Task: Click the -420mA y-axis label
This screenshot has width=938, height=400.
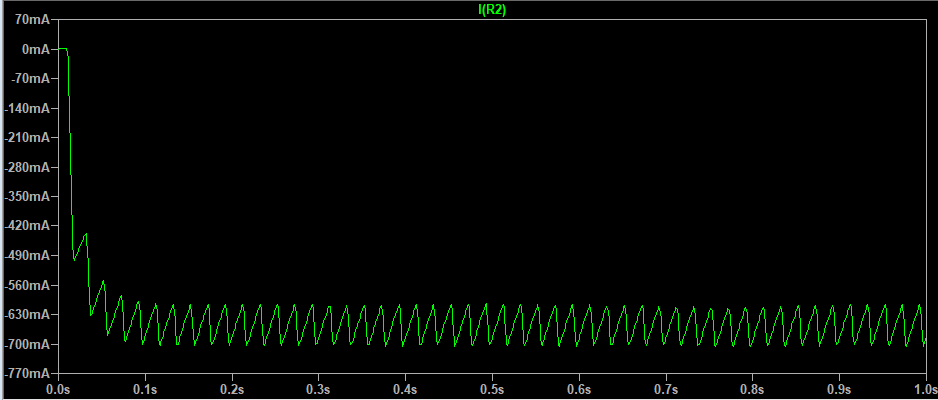Action: coord(29,226)
